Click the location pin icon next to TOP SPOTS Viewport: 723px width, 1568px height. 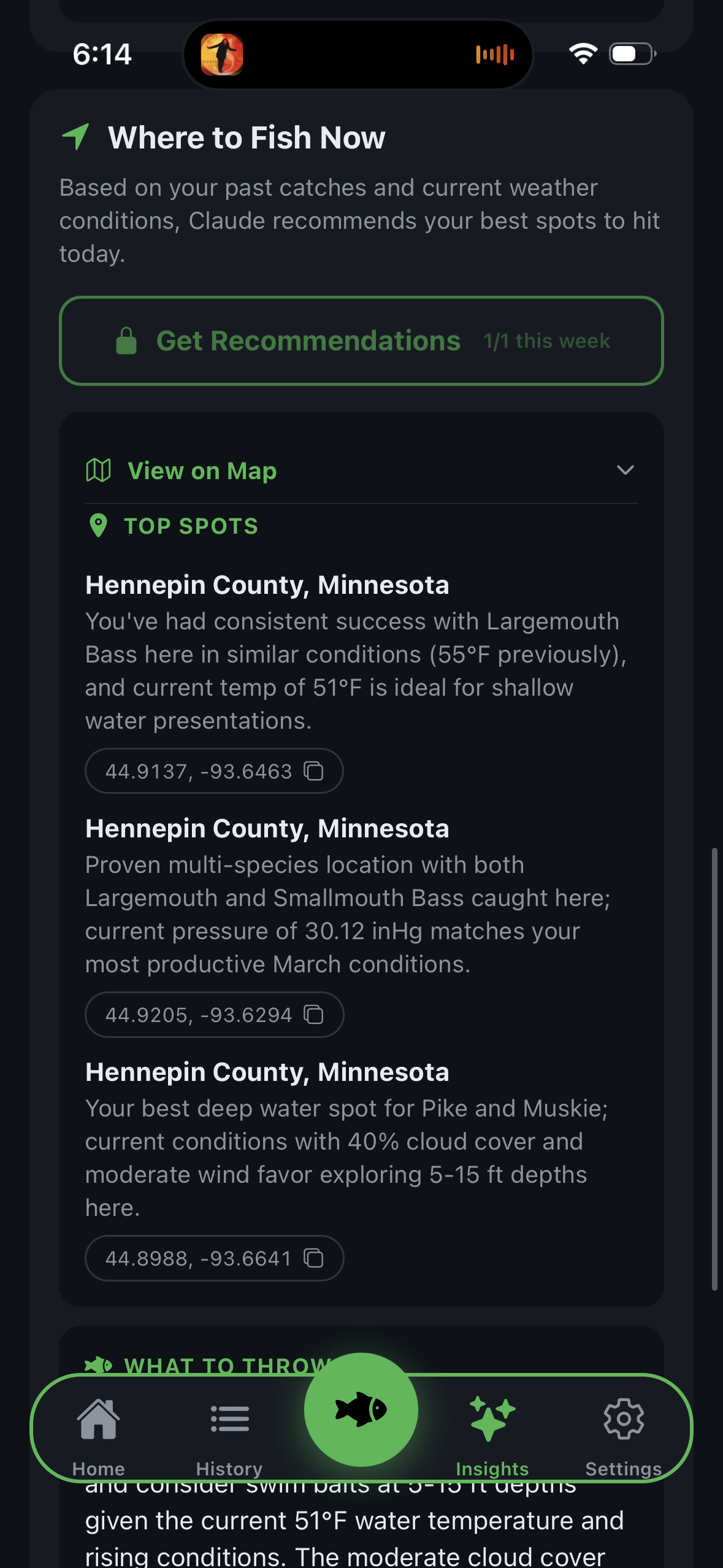point(100,525)
